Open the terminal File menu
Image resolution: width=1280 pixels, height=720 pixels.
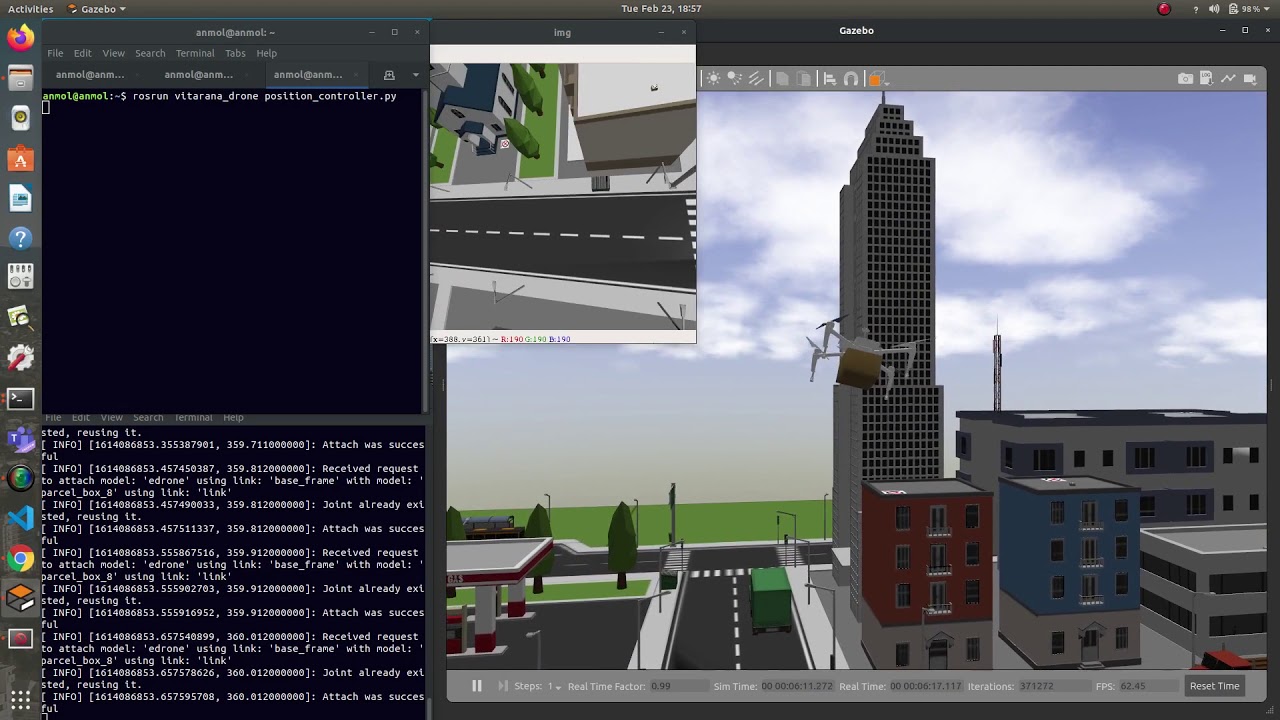[x=55, y=53]
